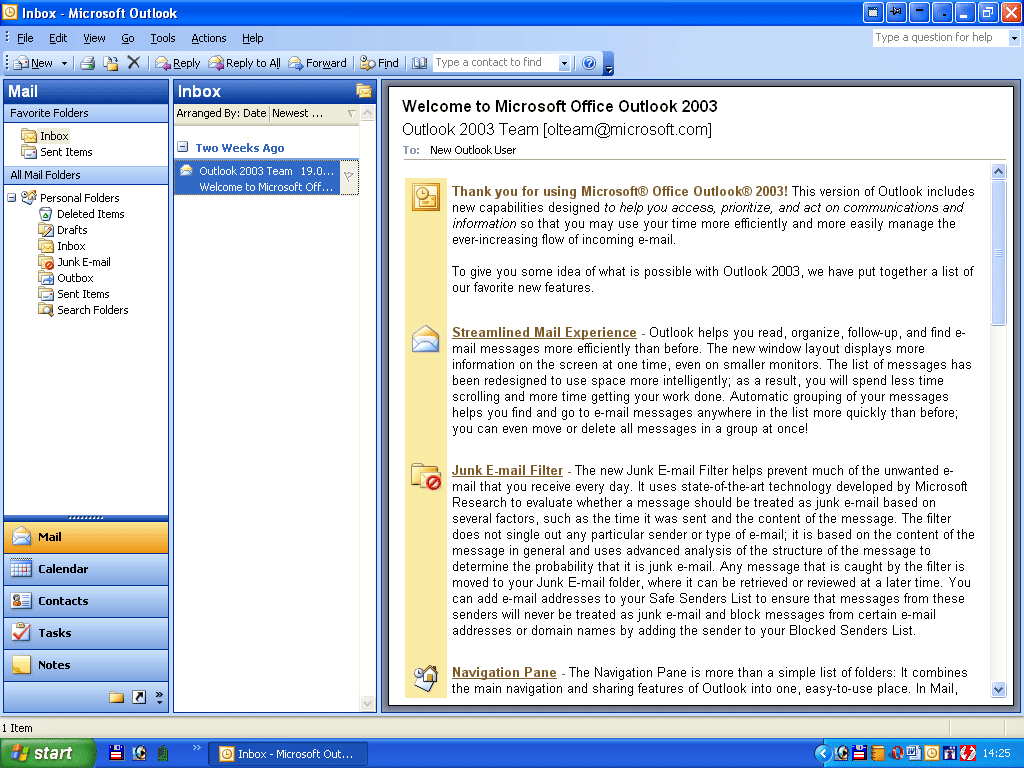The height and width of the screenshot is (768, 1024).
Task: Click 'Type a question for help' box
Action: (x=940, y=37)
